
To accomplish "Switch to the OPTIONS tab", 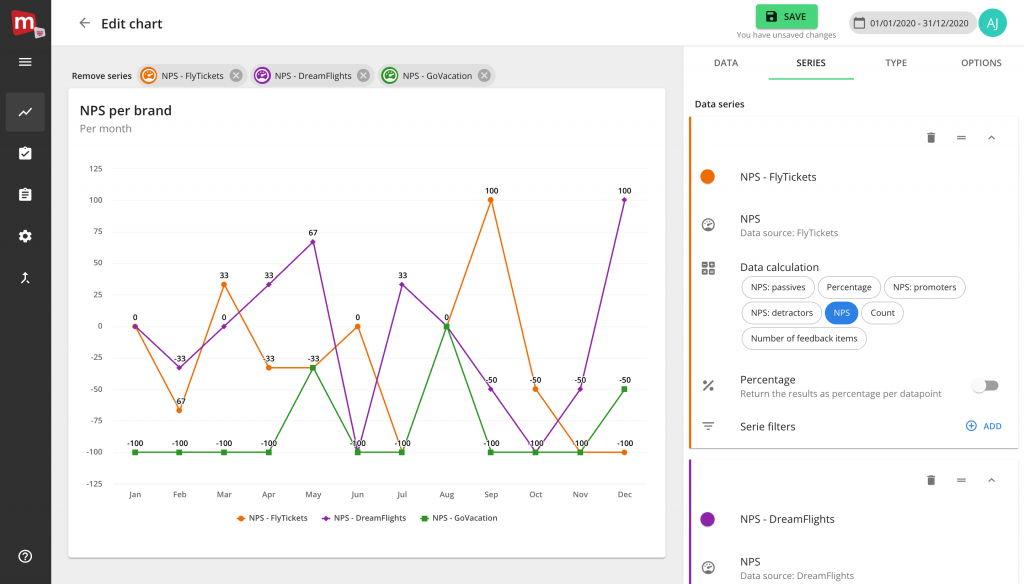I will (x=981, y=63).
